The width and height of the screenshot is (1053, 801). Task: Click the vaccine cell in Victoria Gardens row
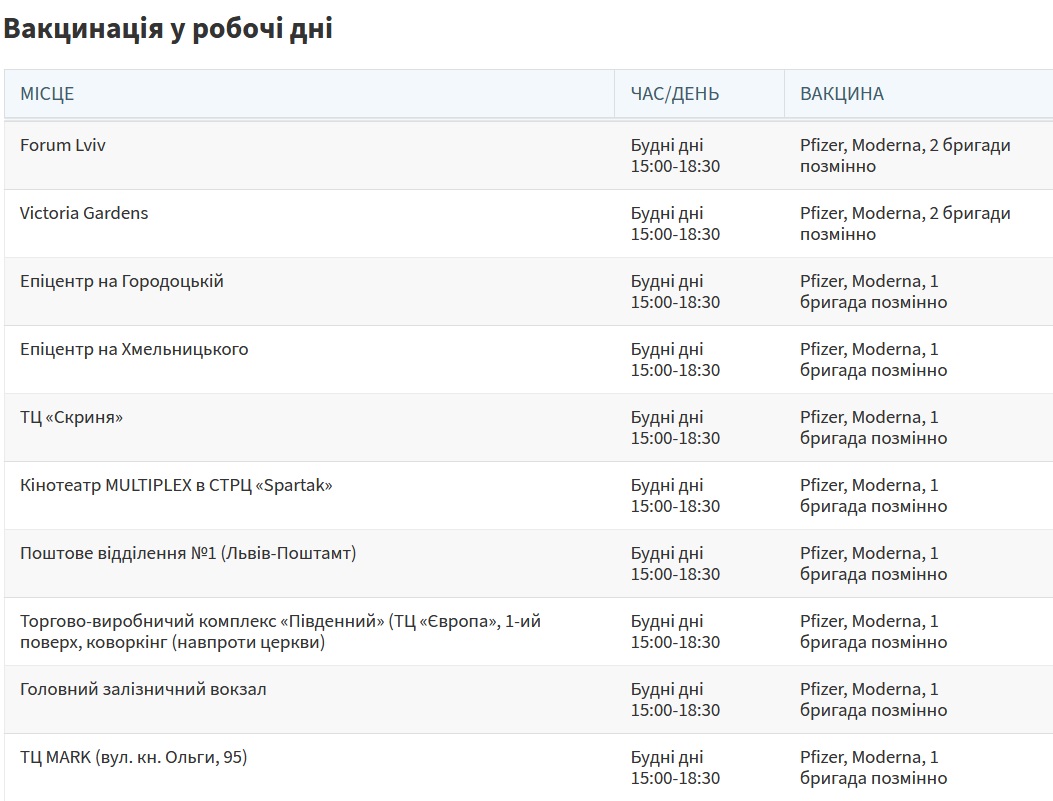[x=904, y=224]
